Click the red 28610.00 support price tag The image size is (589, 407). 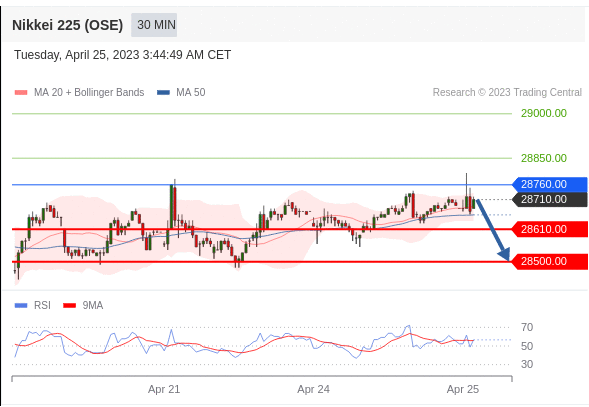click(x=550, y=229)
